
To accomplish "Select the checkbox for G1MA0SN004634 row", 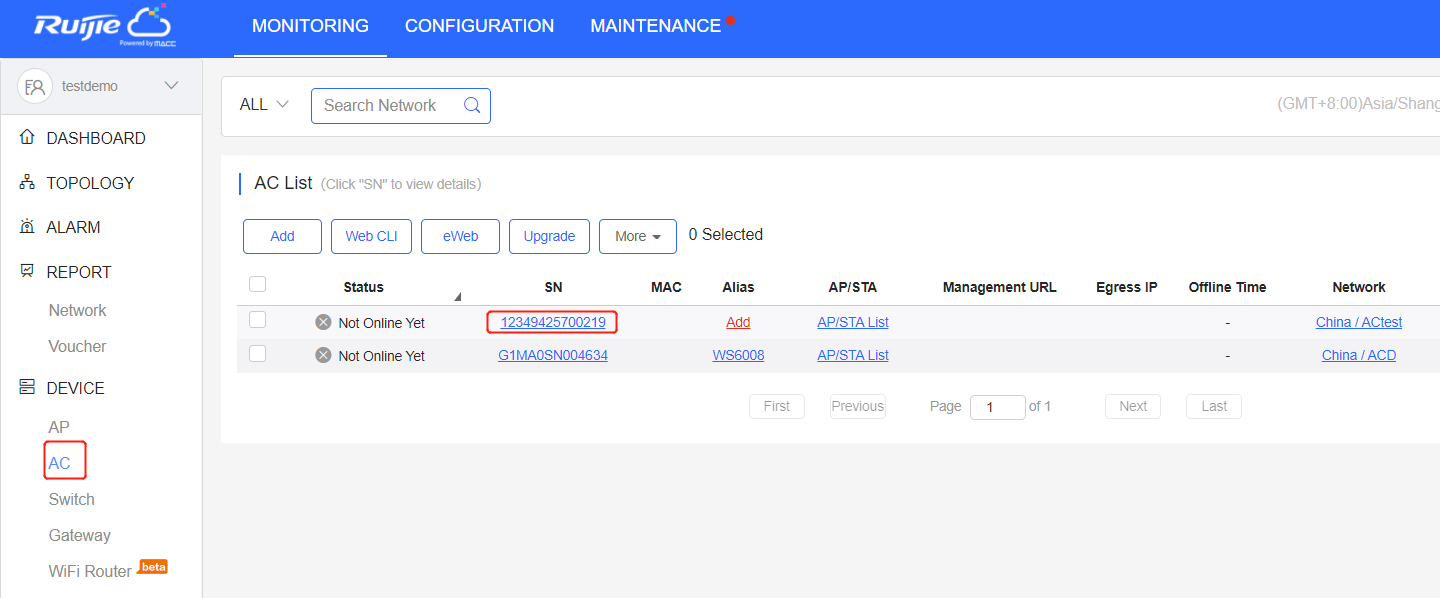I will coord(257,354).
